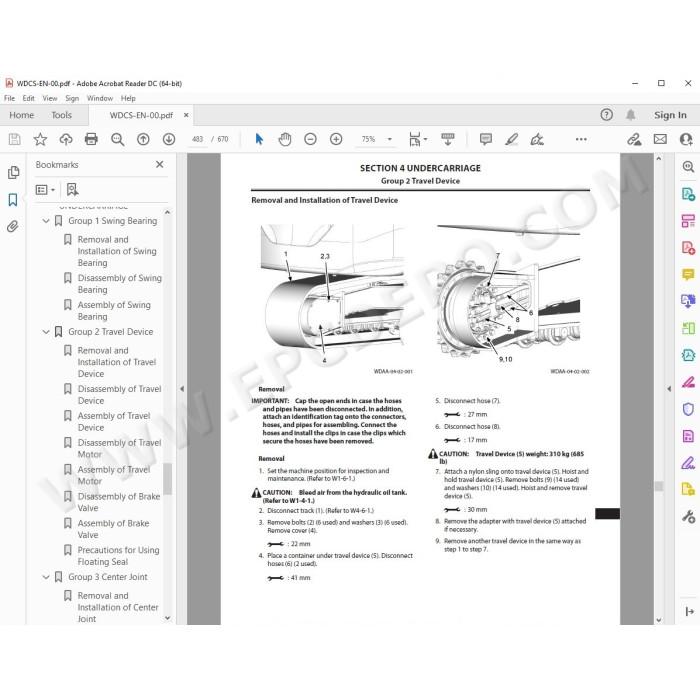The height and width of the screenshot is (700, 700).
Task: Open the more tools wrench icon
Action: pos(688,517)
